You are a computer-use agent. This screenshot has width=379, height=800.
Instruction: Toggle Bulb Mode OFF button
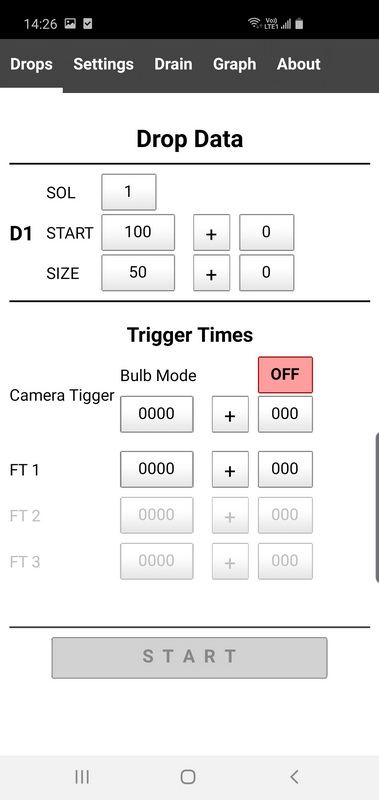coord(285,374)
